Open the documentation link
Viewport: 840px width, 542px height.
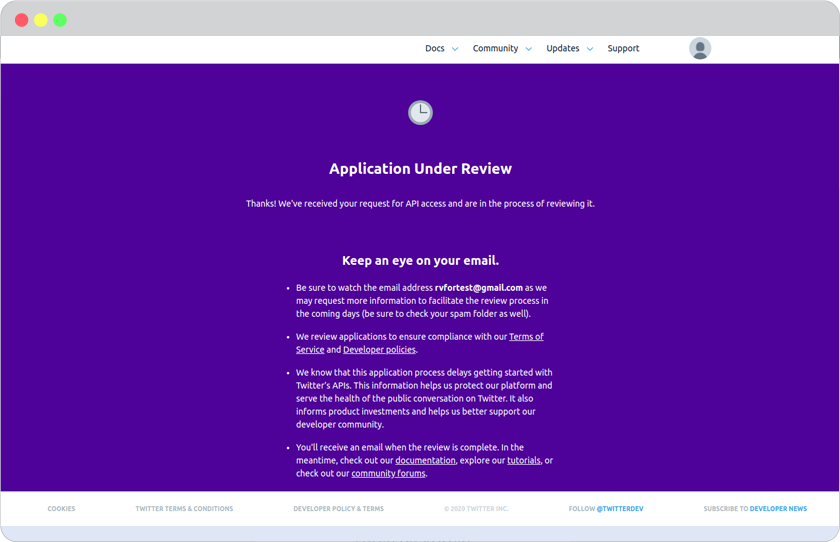[425, 460]
